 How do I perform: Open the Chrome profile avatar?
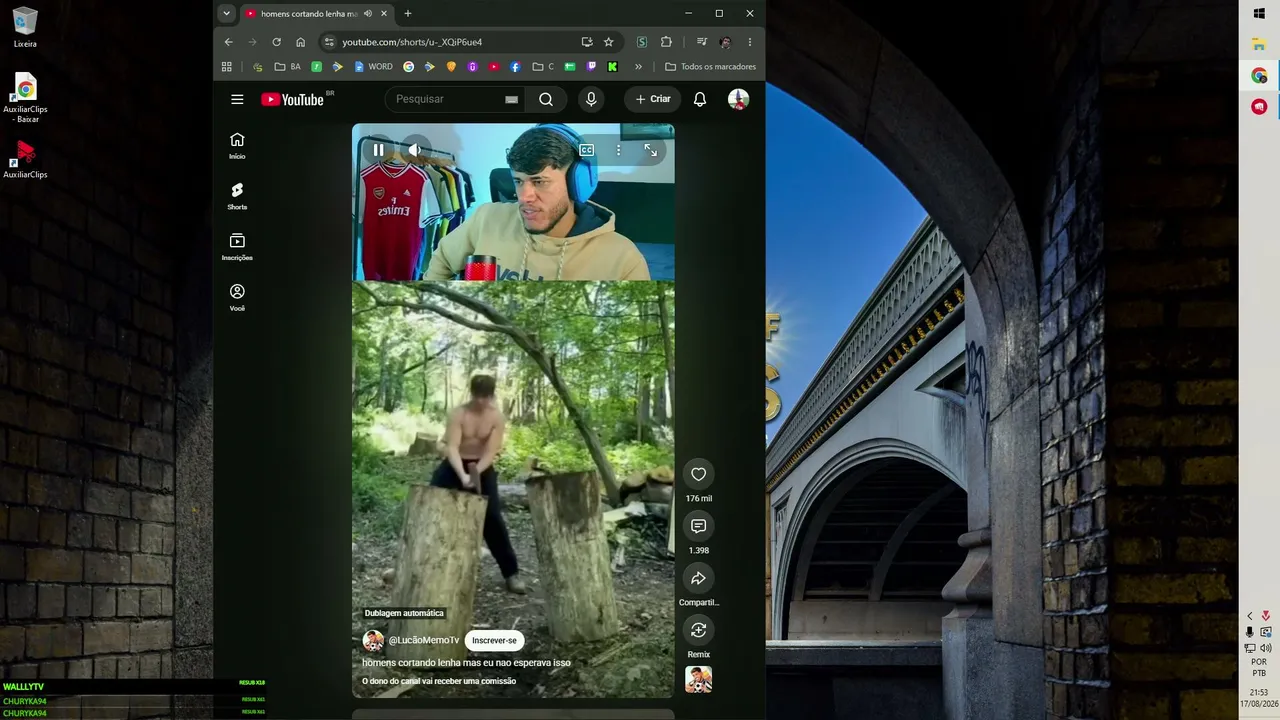tap(725, 42)
